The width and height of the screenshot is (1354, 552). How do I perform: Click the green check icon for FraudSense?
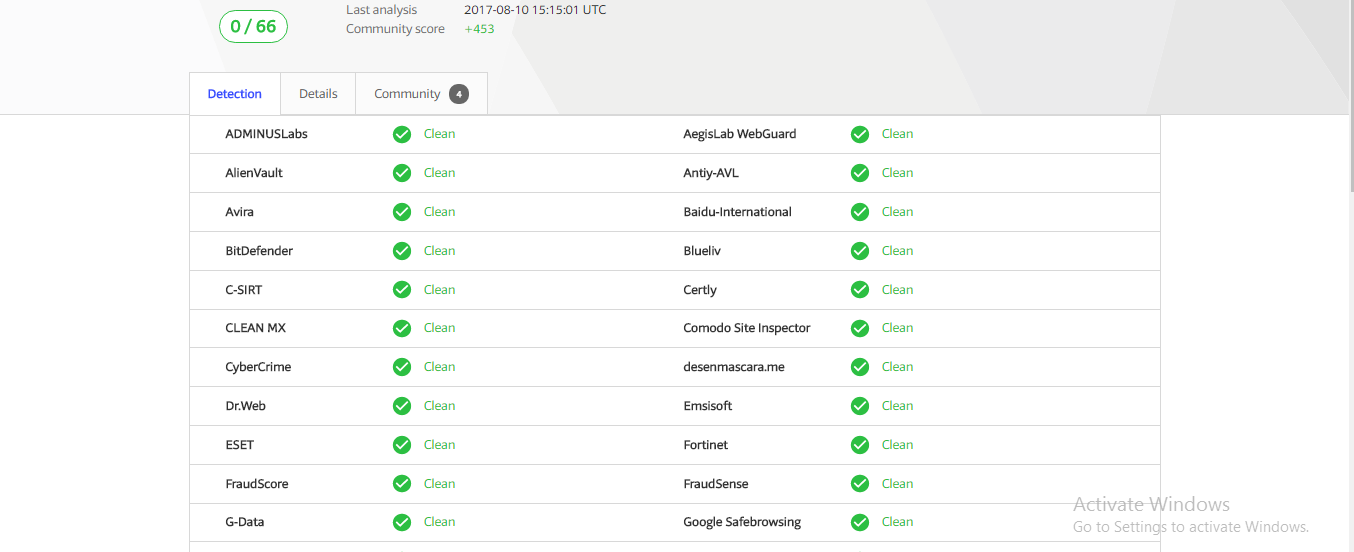pos(860,484)
